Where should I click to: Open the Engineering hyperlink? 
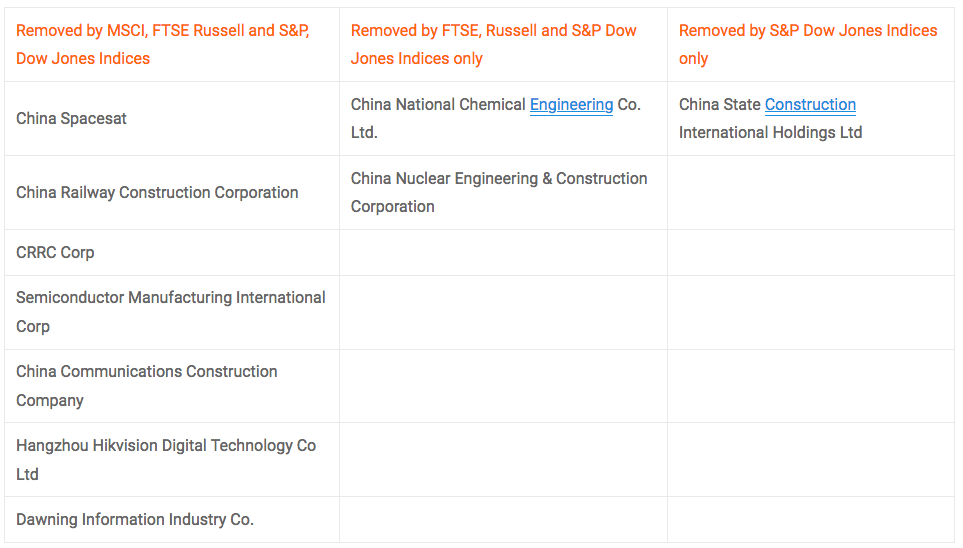(571, 105)
